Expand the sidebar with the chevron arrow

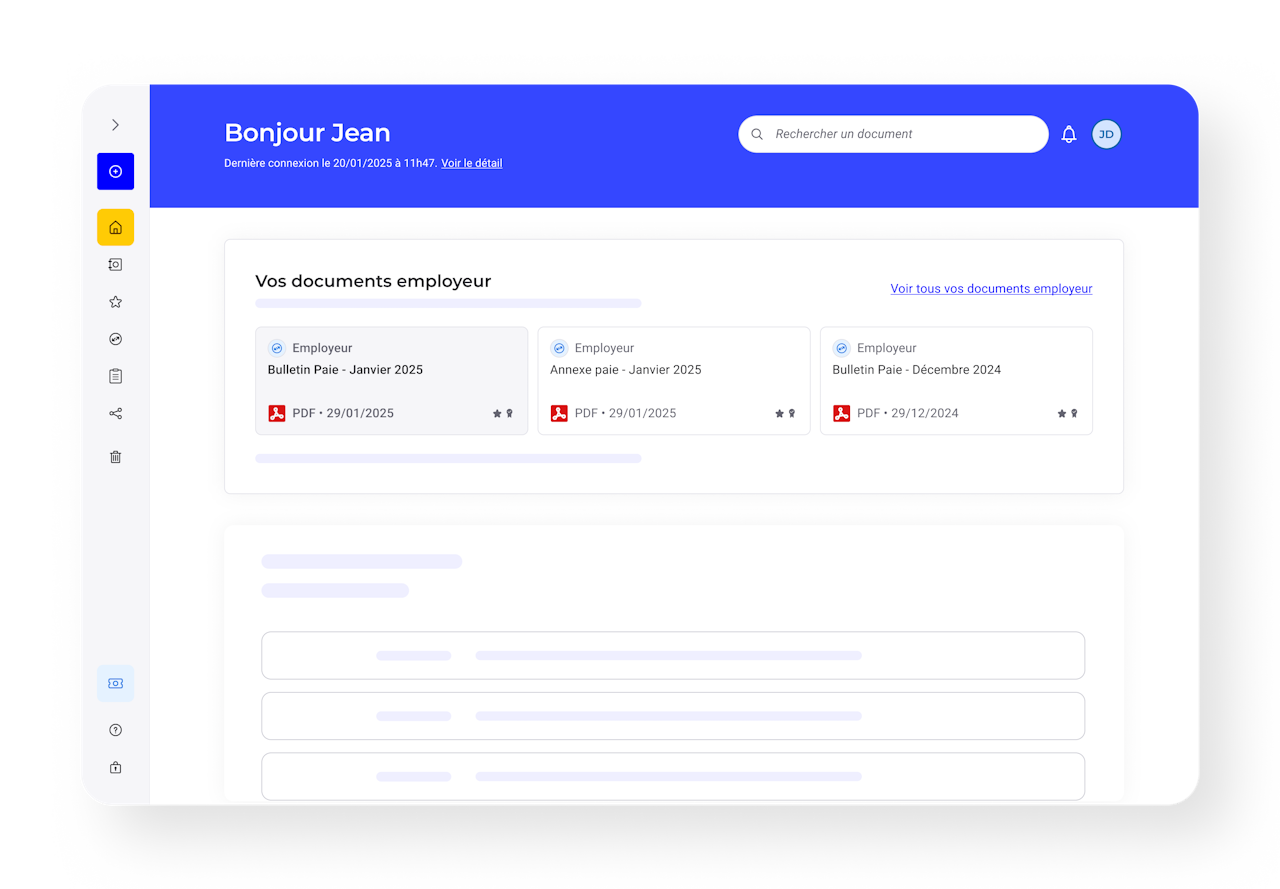click(x=115, y=125)
